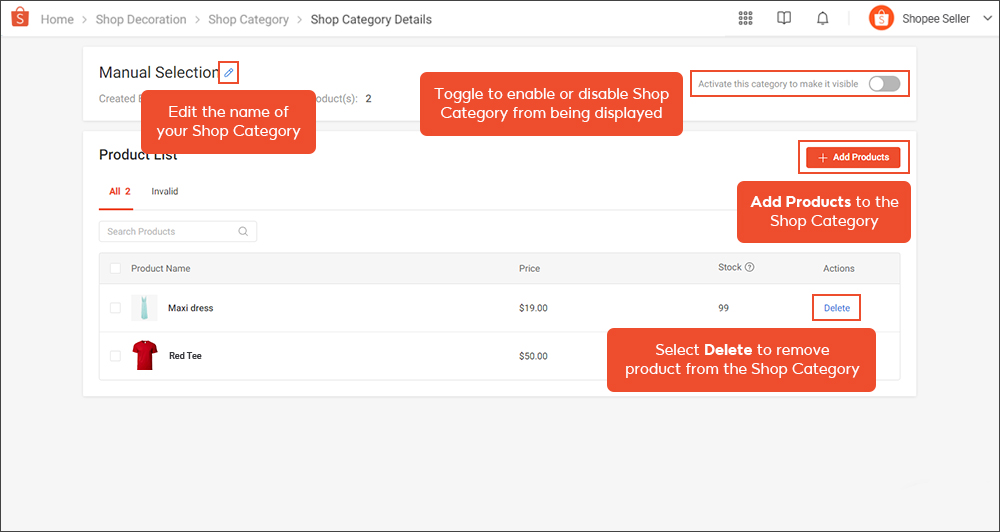Check the Maxi dress row checkbox
The image size is (1000, 532).
(x=115, y=308)
